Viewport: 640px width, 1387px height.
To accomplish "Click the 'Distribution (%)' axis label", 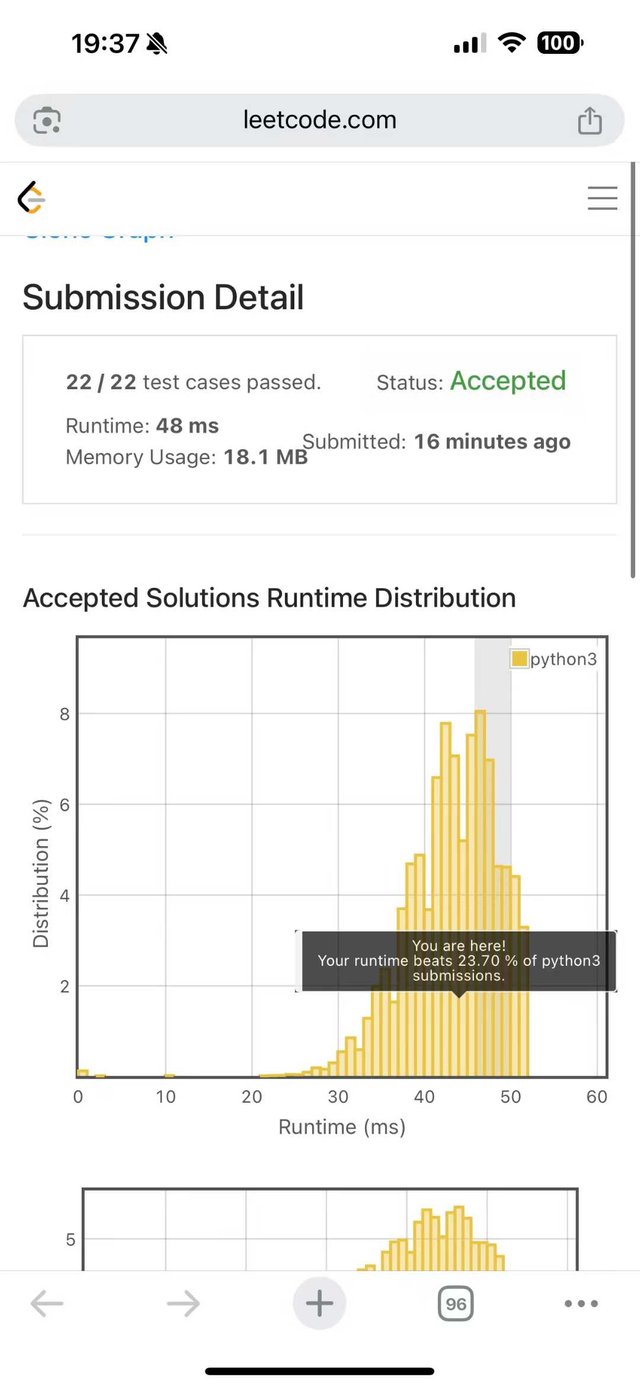I will (x=41, y=873).
